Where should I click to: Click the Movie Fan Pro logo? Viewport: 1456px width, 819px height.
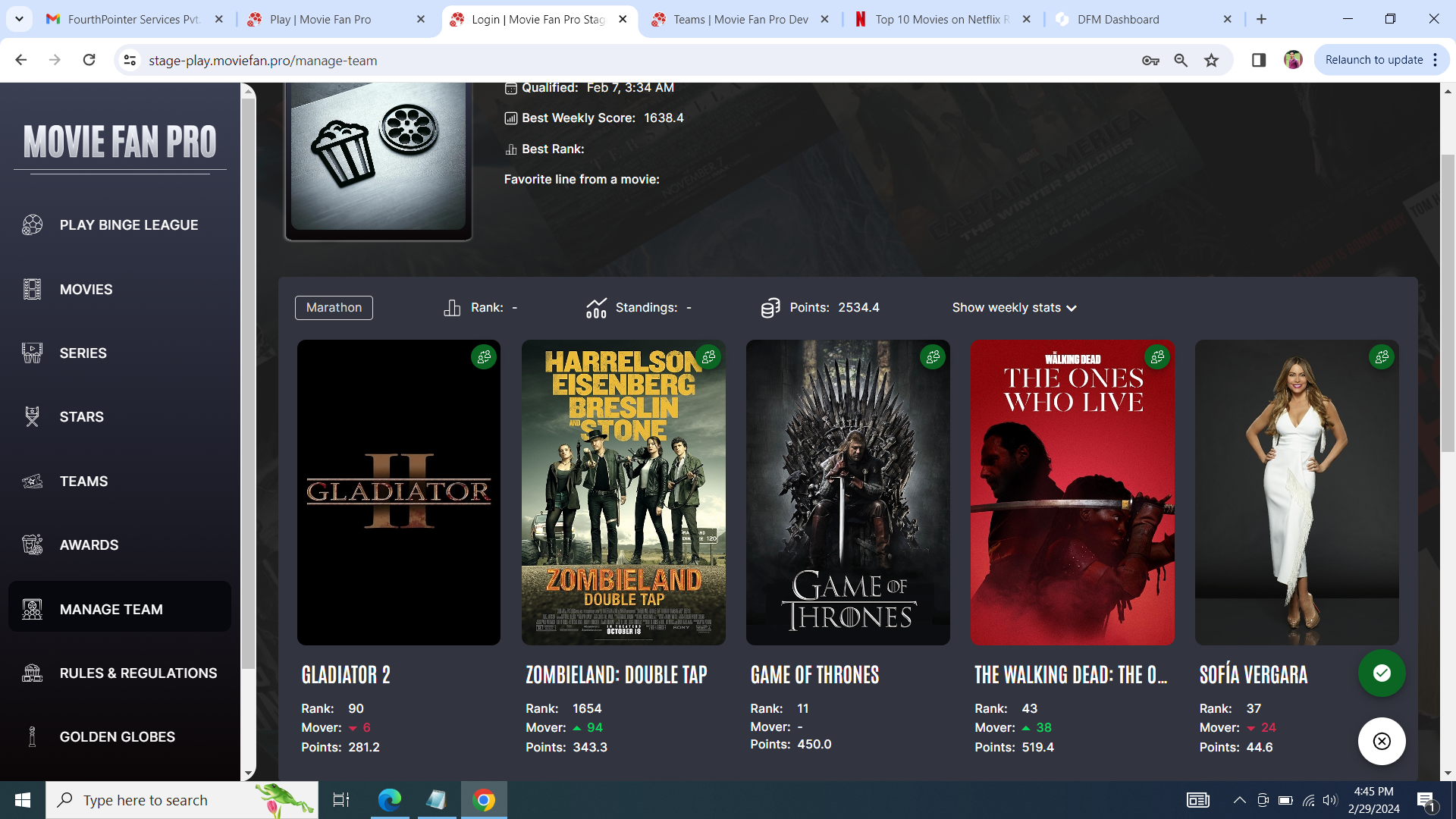120,143
